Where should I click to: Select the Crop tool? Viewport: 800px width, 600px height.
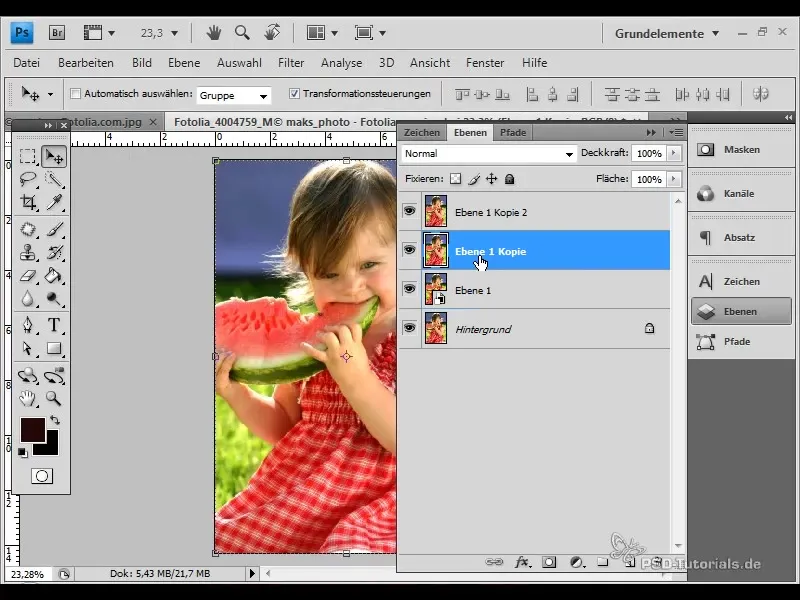click(x=28, y=203)
